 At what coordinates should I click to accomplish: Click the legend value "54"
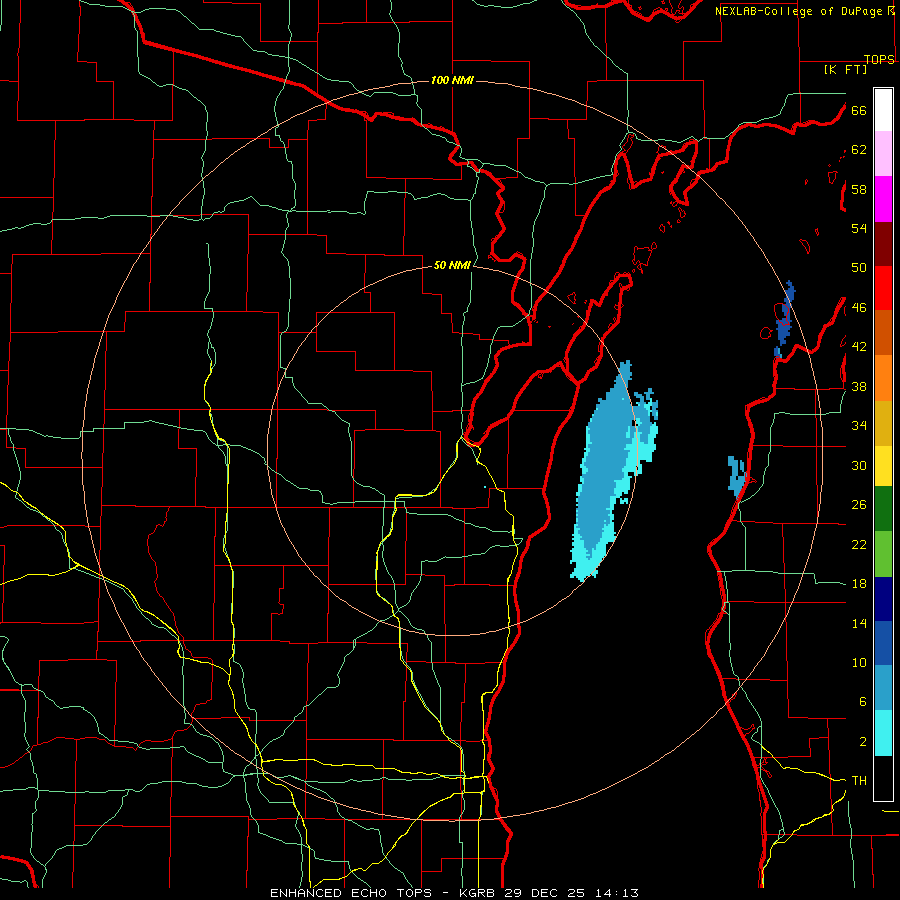point(859,228)
